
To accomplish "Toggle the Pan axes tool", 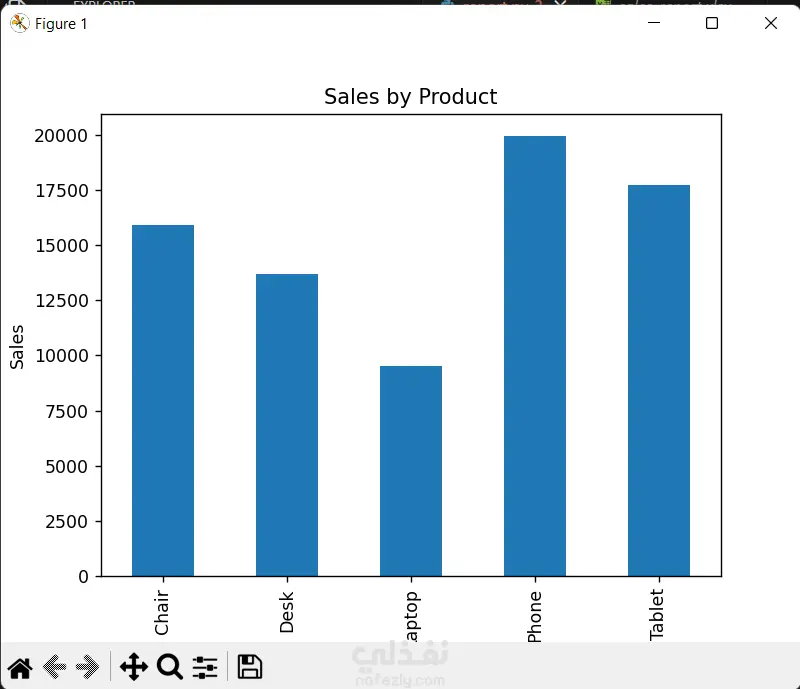I will coord(133,667).
